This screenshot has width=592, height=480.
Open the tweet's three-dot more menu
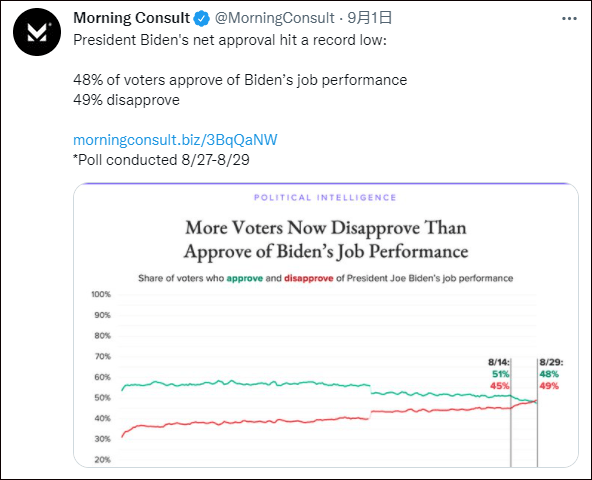point(569,19)
